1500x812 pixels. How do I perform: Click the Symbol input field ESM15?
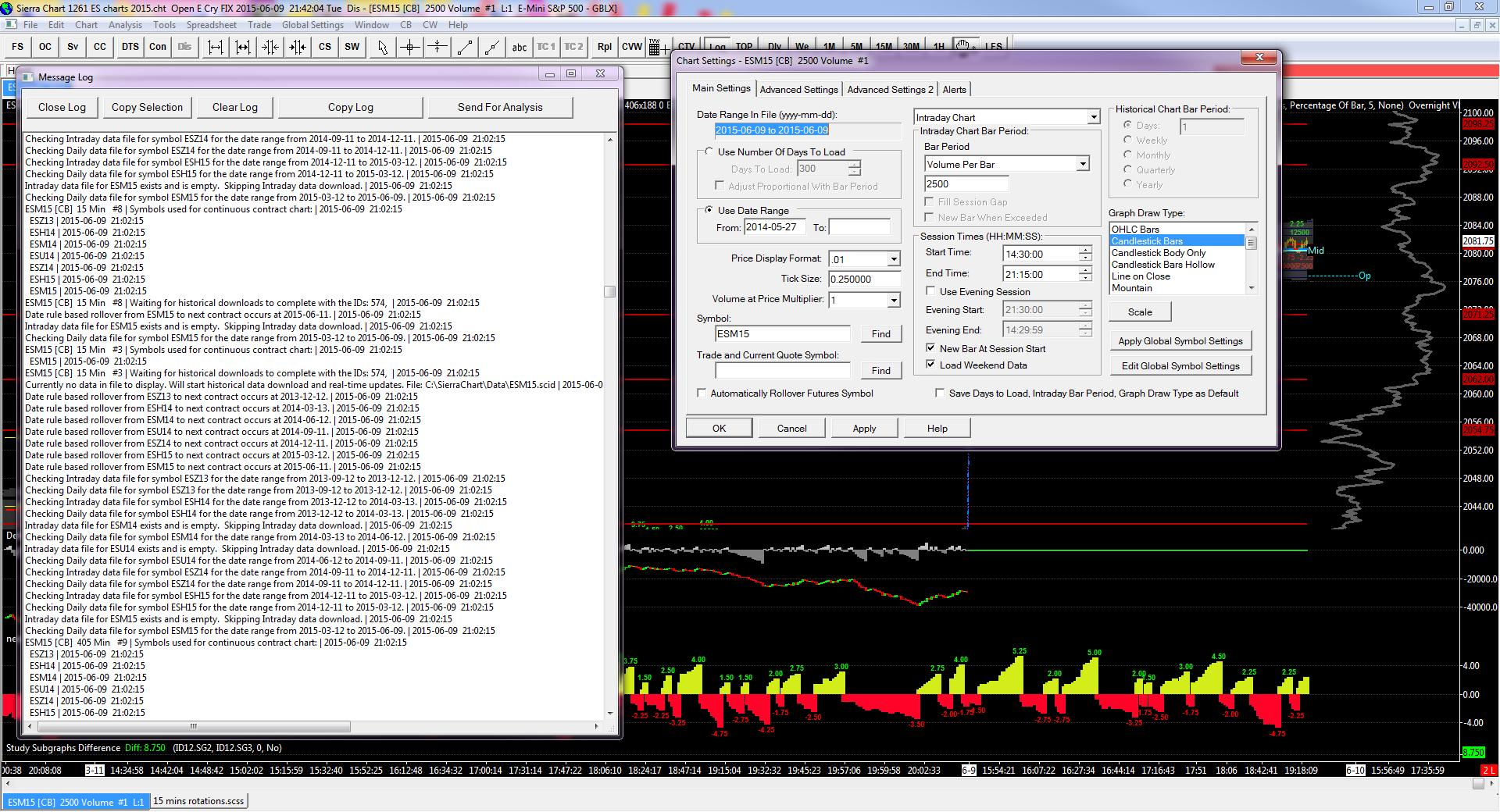pyautogui.click(x=783, y=334)
